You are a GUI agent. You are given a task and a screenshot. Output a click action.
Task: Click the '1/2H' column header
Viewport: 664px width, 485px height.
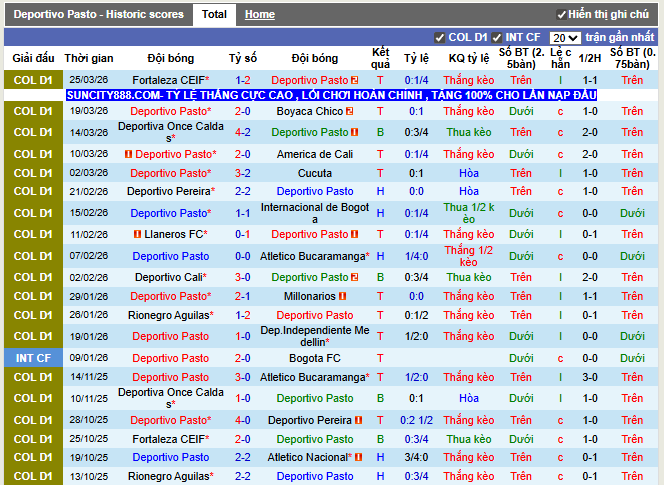(x=590, y=58)
